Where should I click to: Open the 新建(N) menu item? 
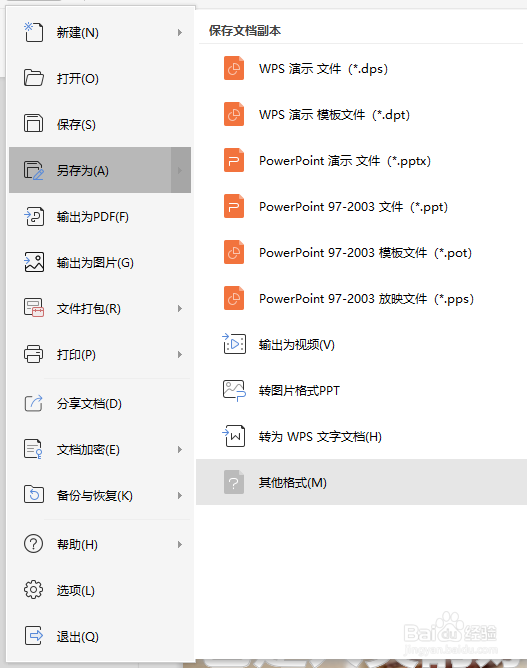point(100,32)
